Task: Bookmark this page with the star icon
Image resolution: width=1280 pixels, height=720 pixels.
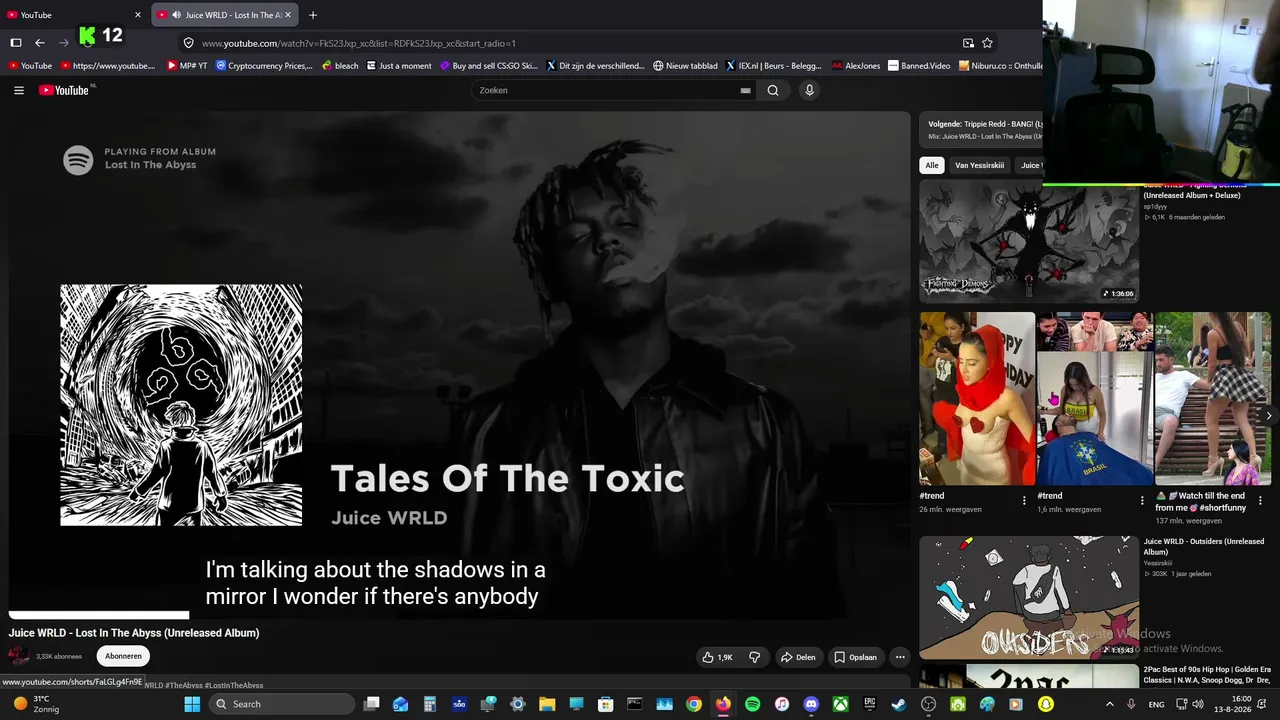Action: pyautogui.click(x=987, y=43)
